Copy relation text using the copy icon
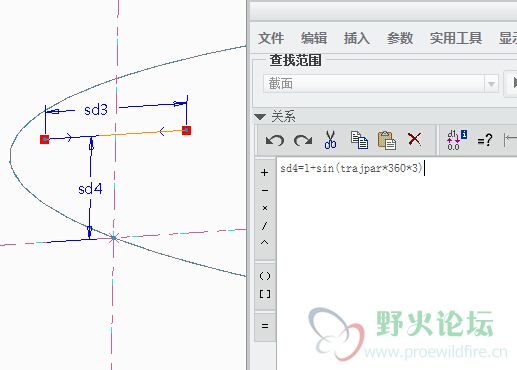517x370 pixels. [359, 140]
